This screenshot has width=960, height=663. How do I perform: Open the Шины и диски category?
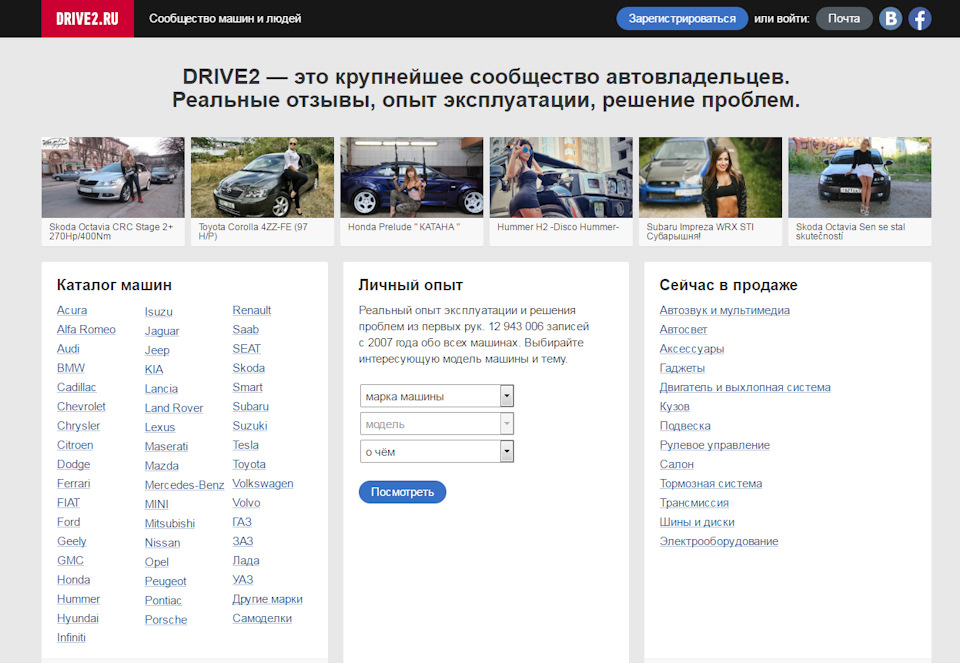(697, 522)
